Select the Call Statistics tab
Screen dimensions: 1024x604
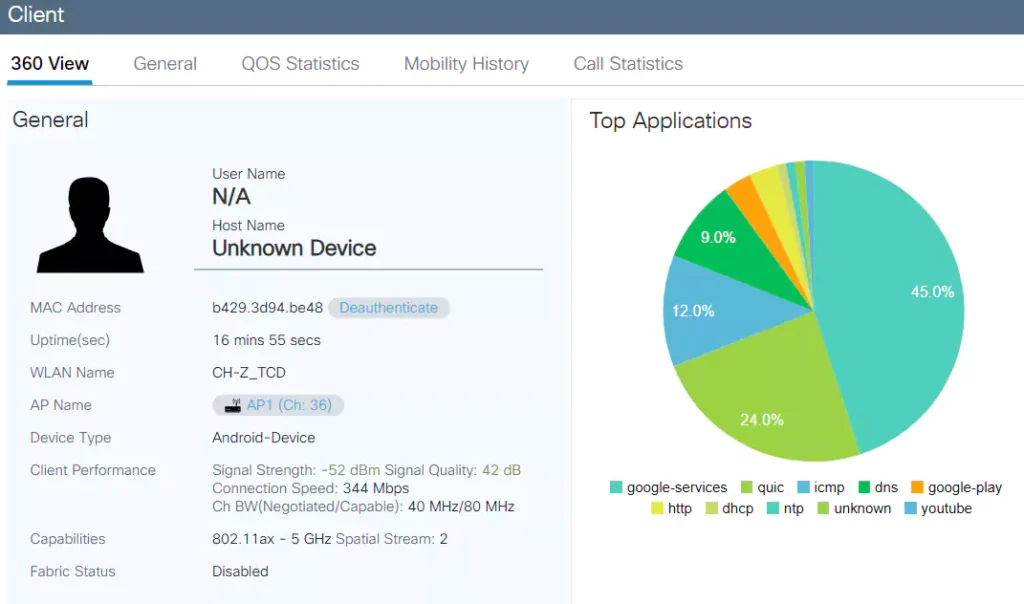pos(628,64)
